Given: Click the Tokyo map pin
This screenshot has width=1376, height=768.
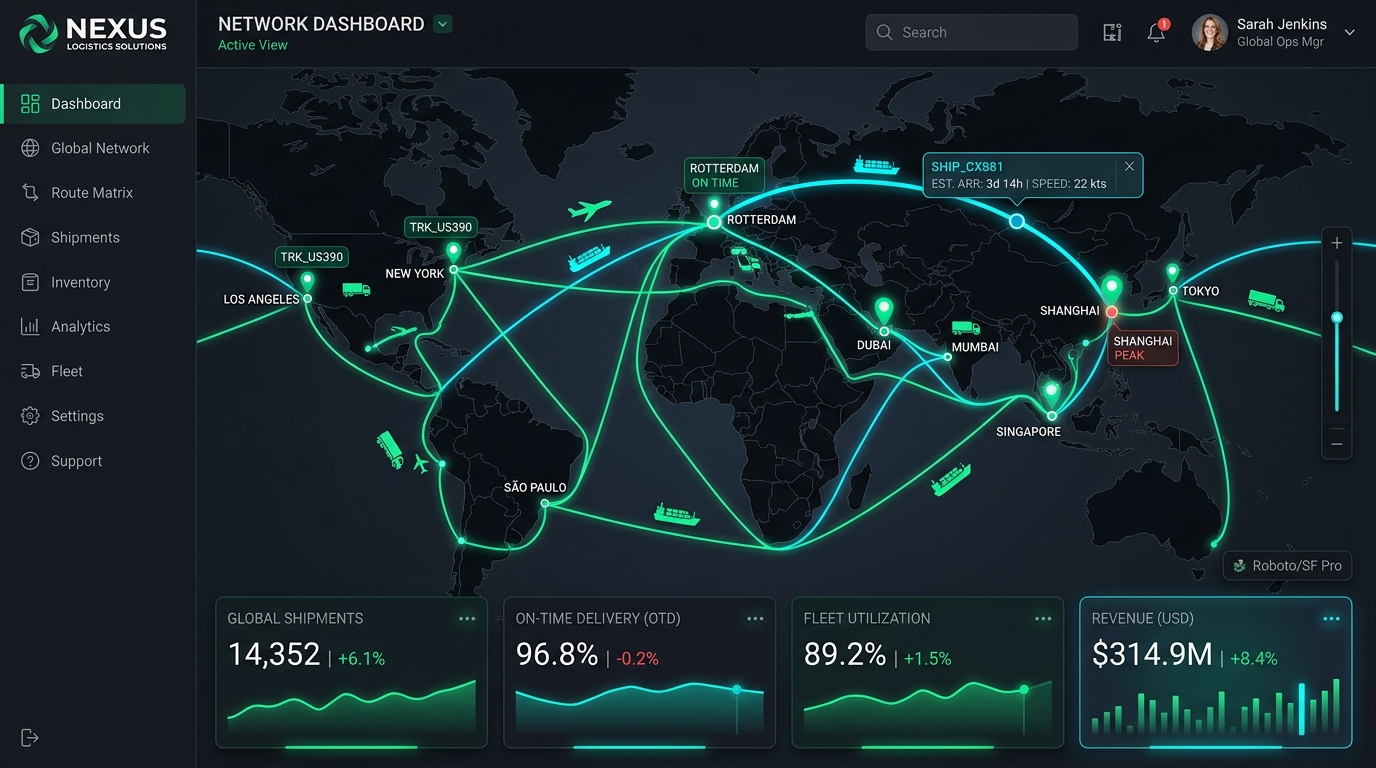Looking at the screenshot, I should click(1173, 273).
